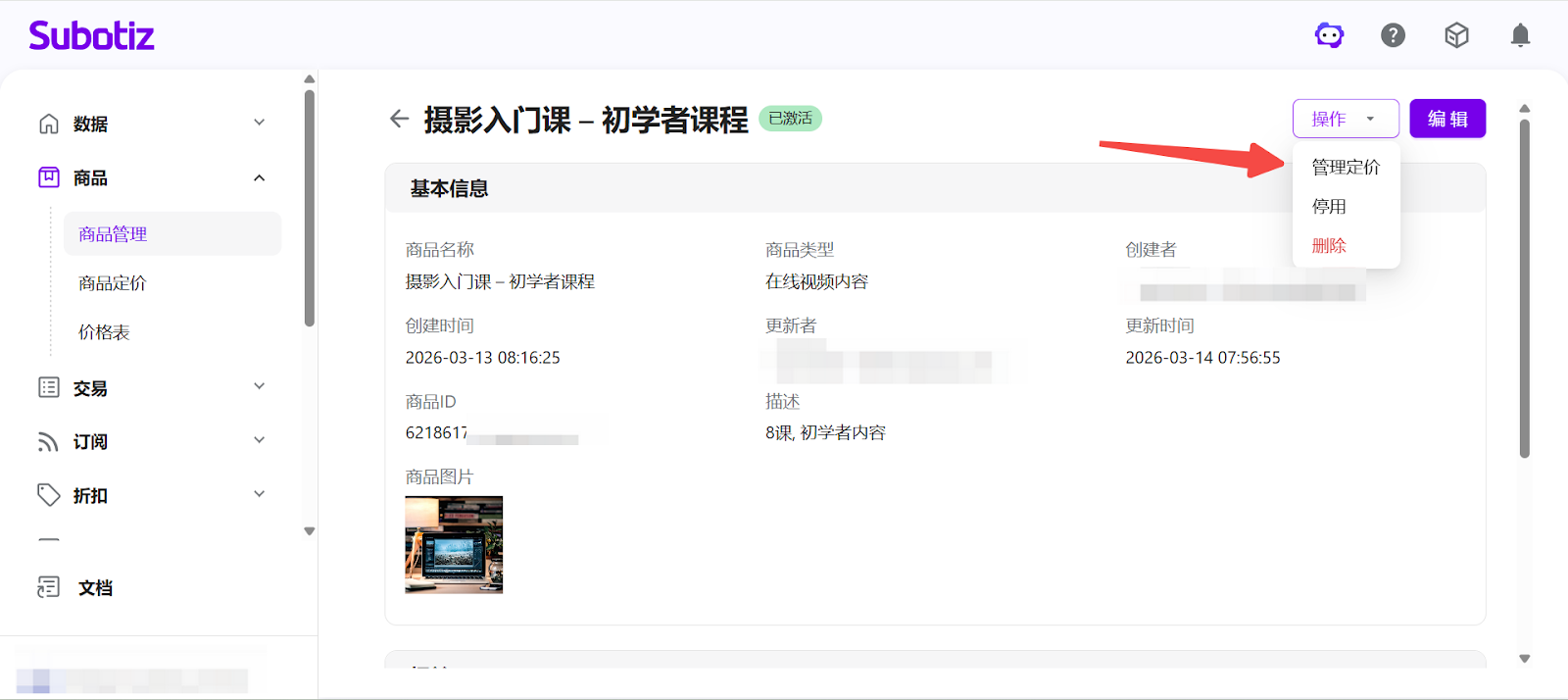Choose 停用 in the actions menu
The height and width of the screenshot is (700, 1568).
(1329, 207)
